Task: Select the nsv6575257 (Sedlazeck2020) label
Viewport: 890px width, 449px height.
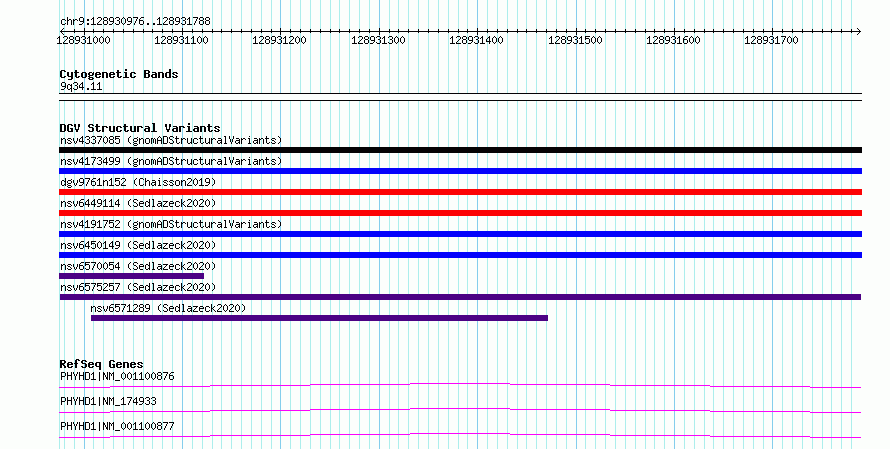Action: 138,287
